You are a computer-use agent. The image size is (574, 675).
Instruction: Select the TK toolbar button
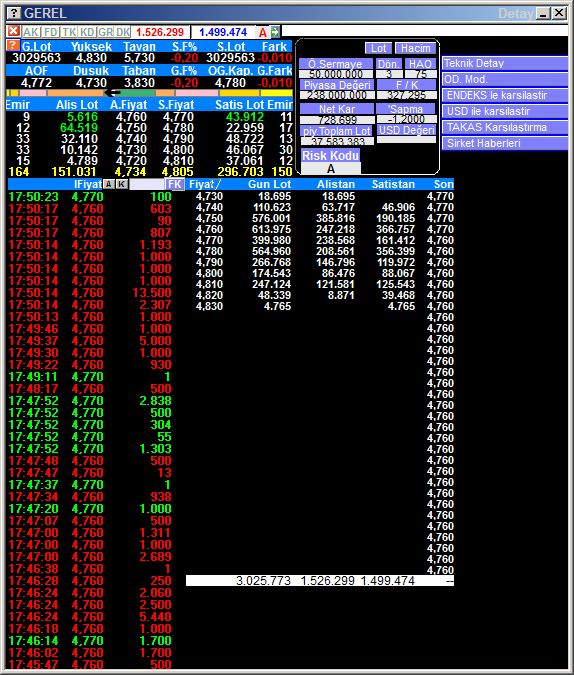click(x=69, y=32)
